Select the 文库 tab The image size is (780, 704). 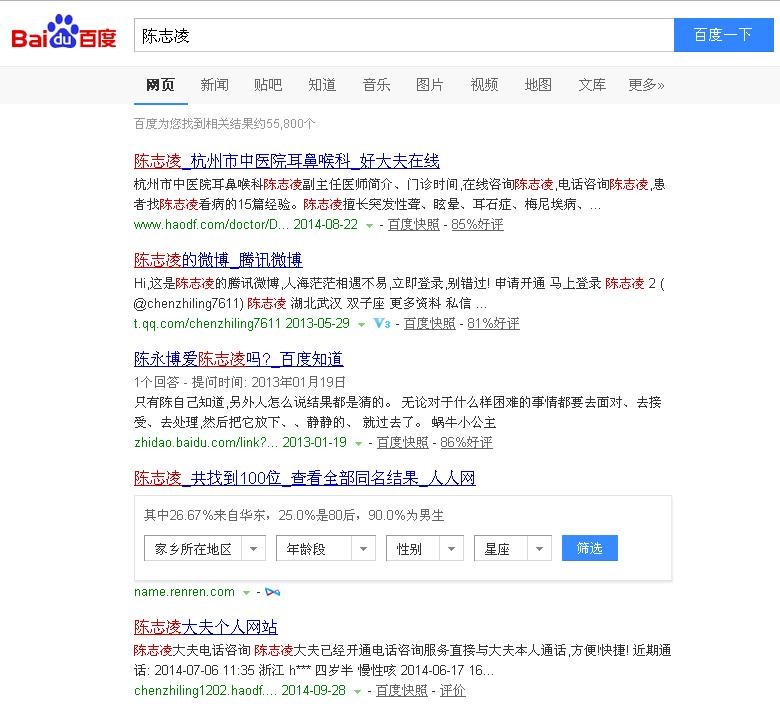coord(592,85)
